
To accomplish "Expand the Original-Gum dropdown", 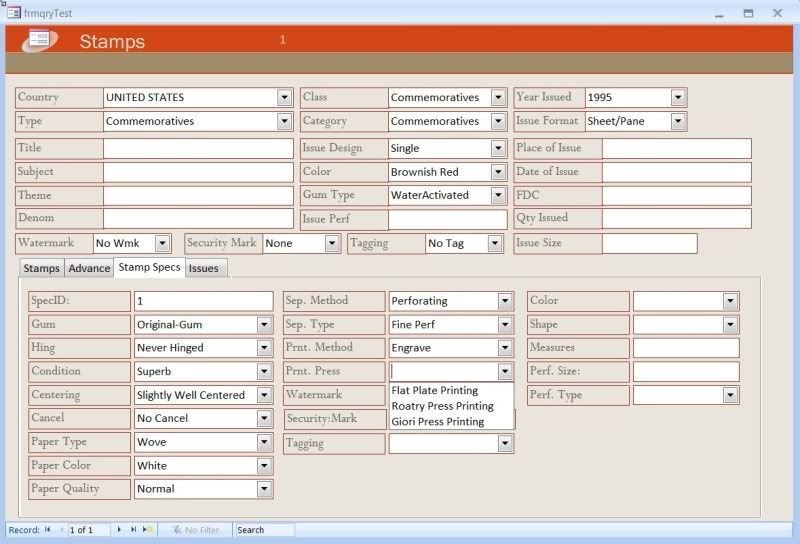I will 264,324.
